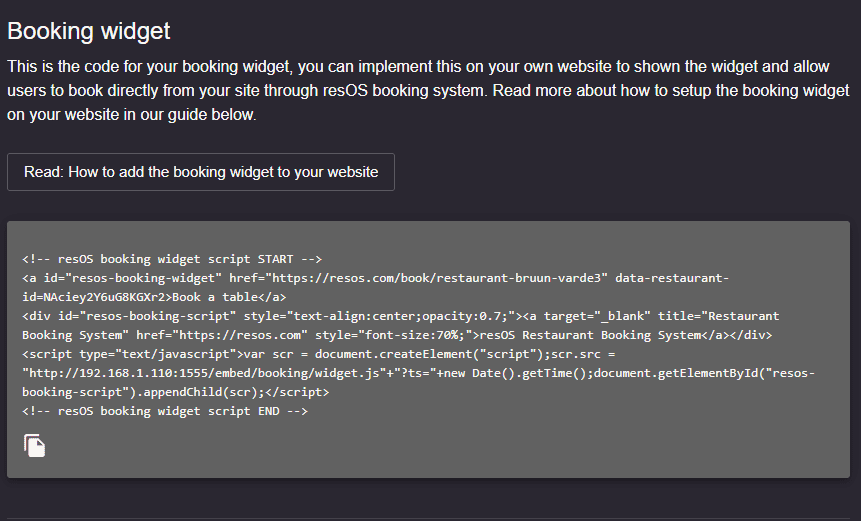This screenshot has width=861, height=521.
Task: Click the 192.168.1.110:1555 widget.js URL
Action: coord(204,373)
